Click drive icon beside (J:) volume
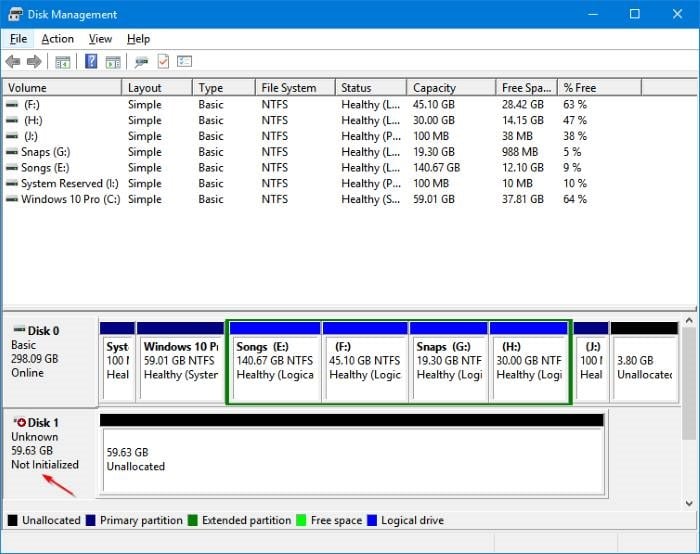700x554 pixels. [x=12, y=136]
